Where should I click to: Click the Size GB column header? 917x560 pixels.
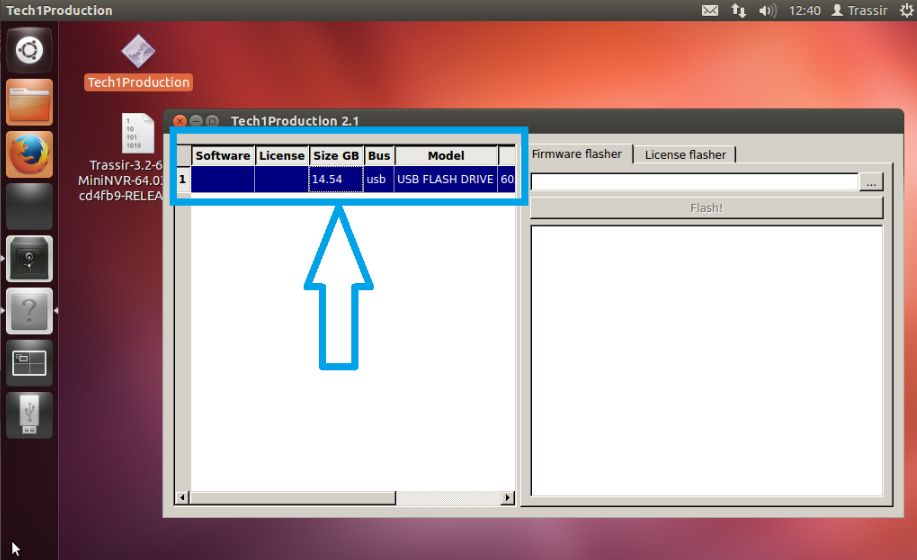tap(336, 155)
